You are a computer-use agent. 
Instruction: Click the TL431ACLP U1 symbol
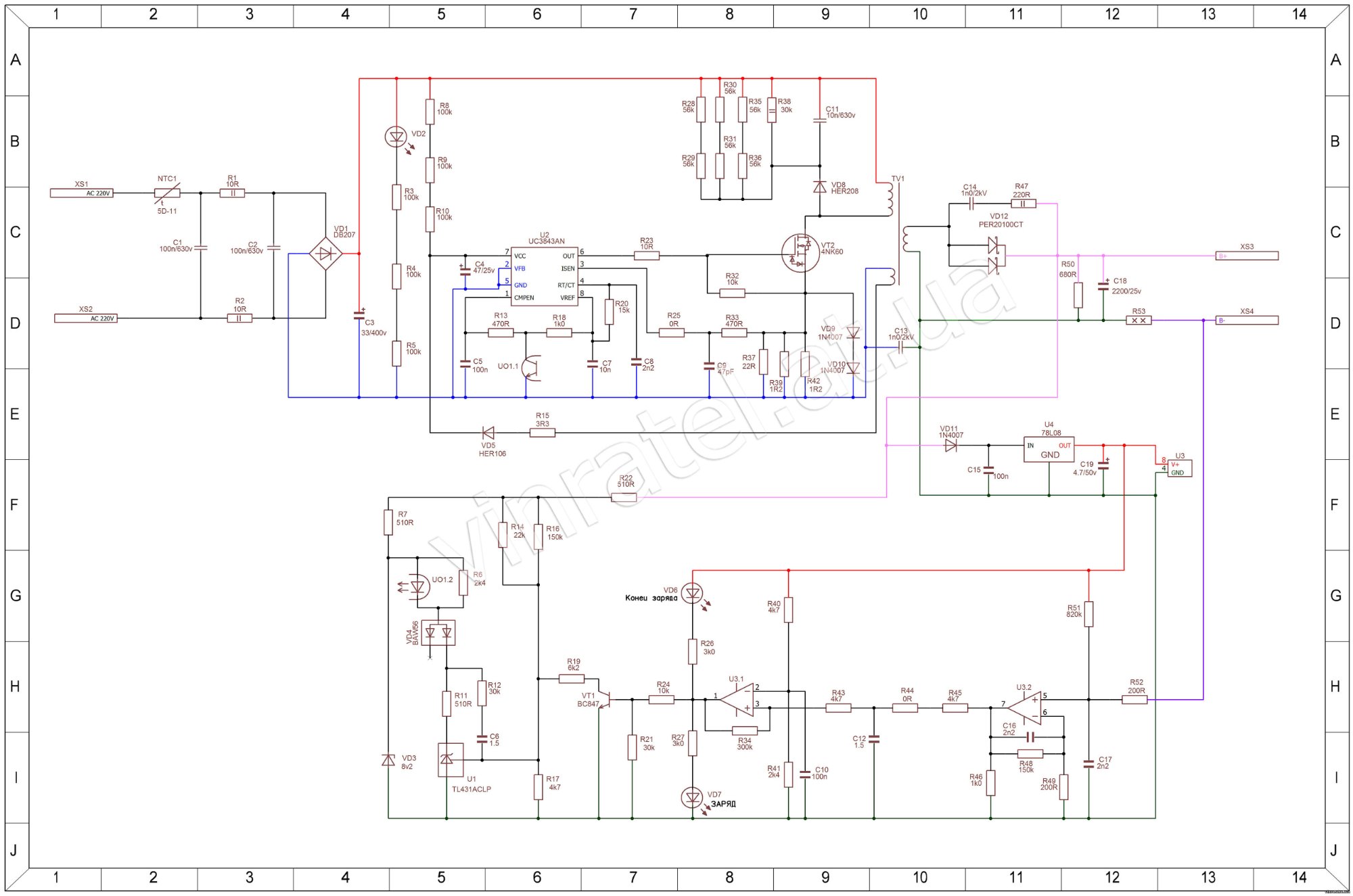451,759
